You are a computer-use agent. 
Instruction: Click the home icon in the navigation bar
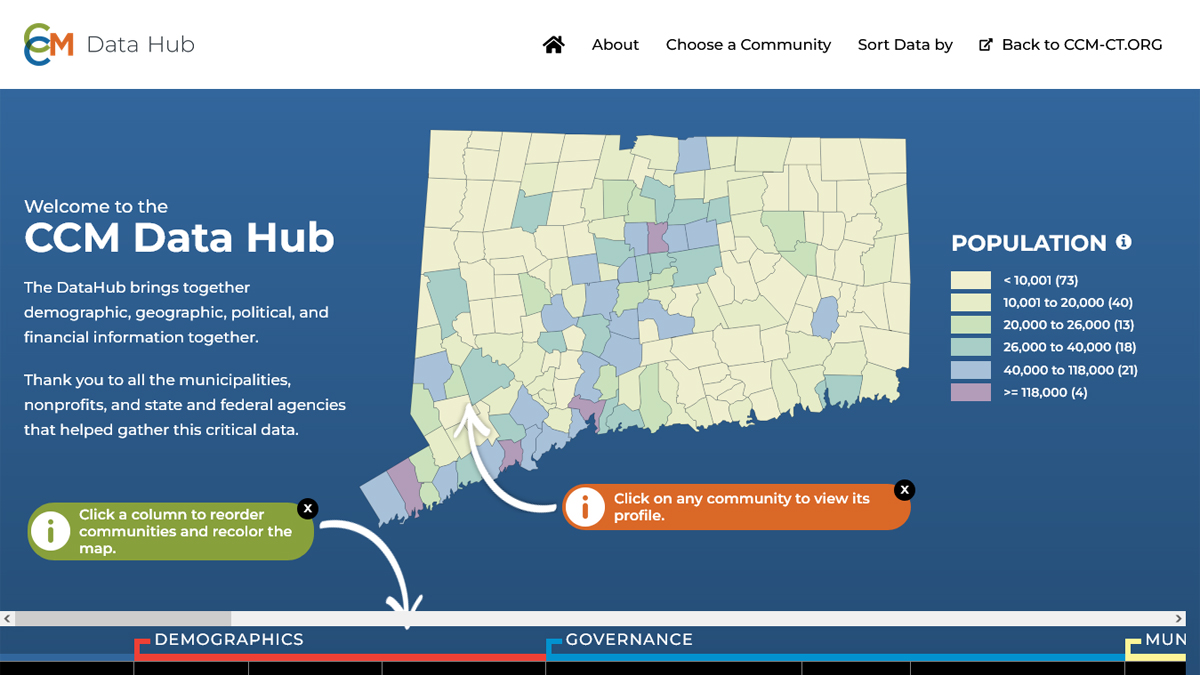(x=553, y=44)
